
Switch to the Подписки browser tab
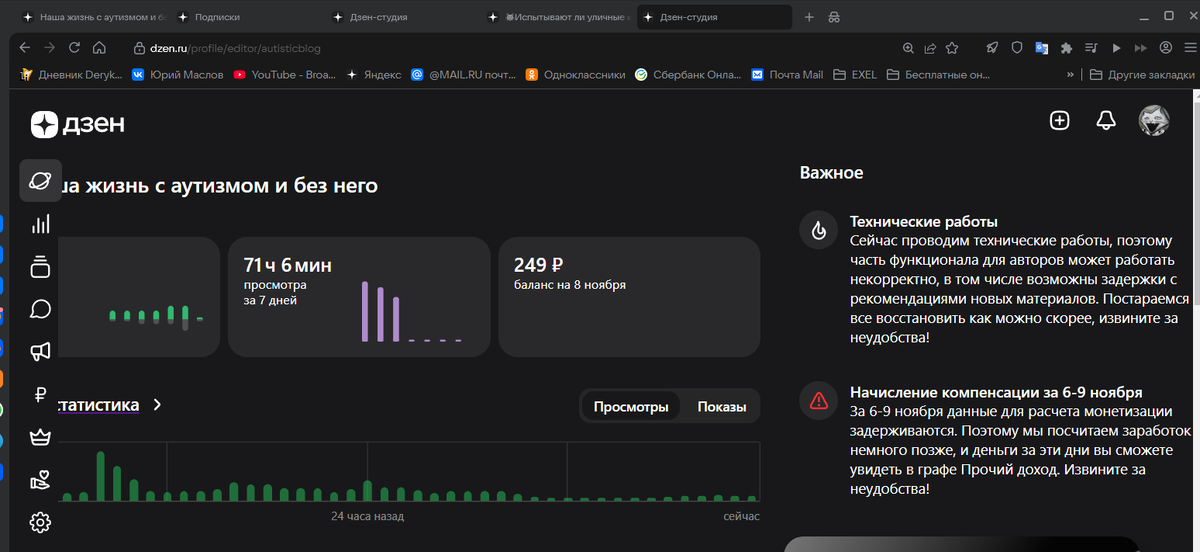tap(248, 17)
